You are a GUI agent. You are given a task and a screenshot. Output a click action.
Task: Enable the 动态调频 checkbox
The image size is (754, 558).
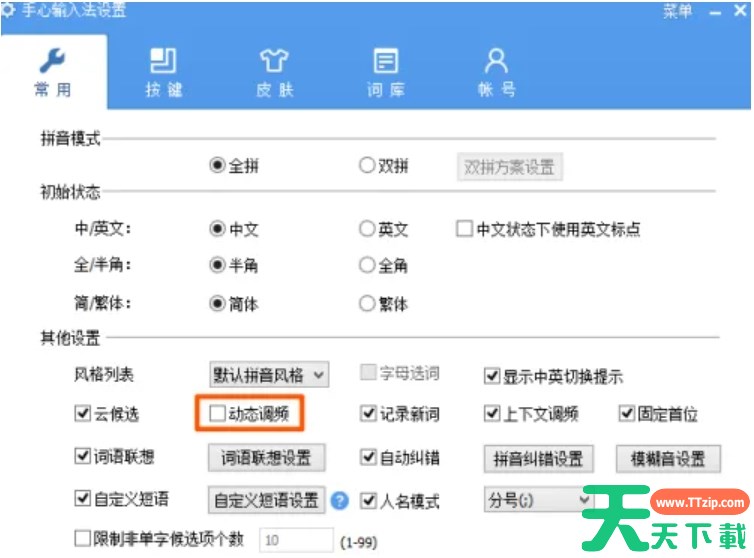pyautogui.click(x=217, y=413)
